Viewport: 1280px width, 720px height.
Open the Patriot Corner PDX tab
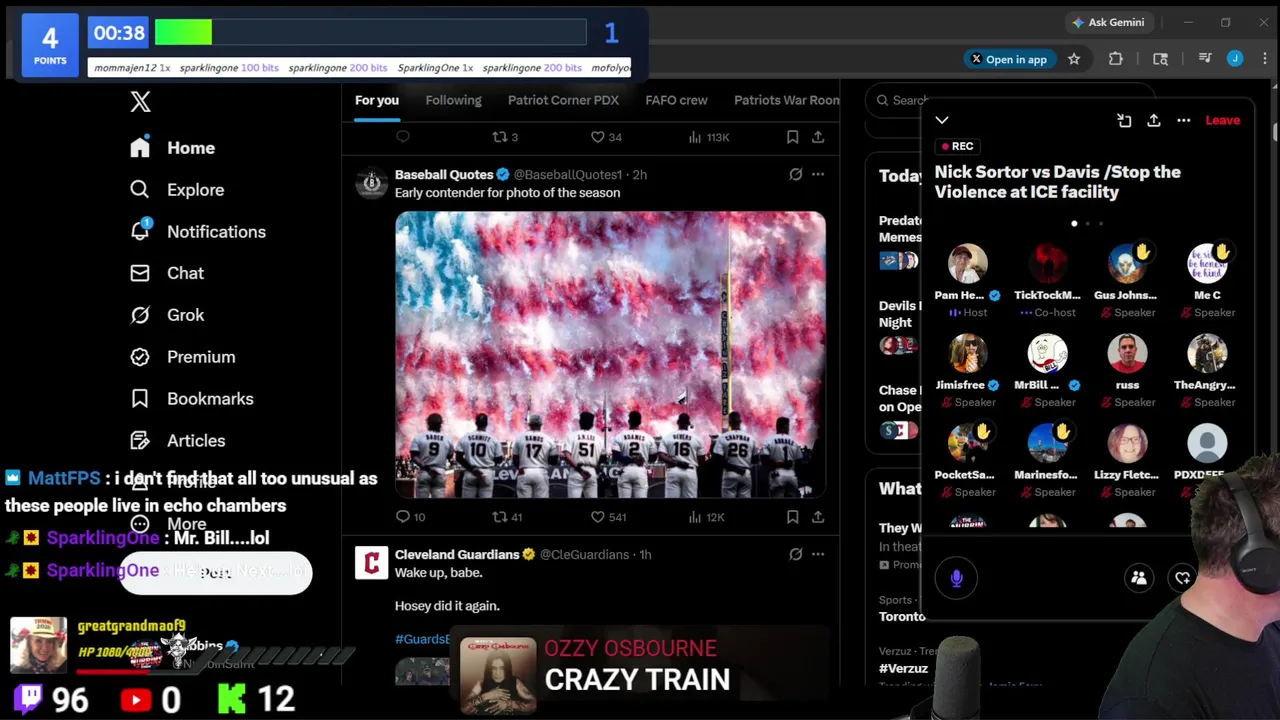coord(563,100)
